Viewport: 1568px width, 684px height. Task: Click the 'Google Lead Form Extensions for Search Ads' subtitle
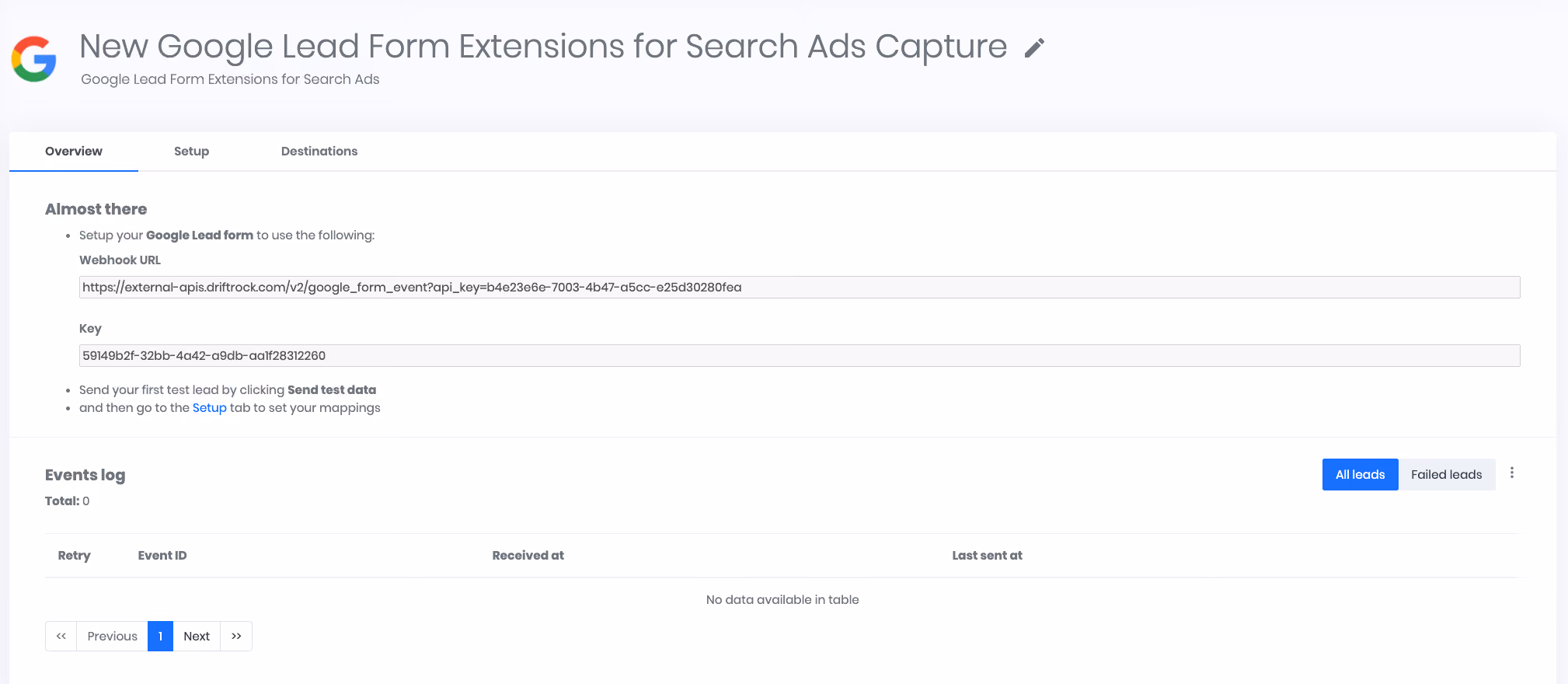(230, 79)
